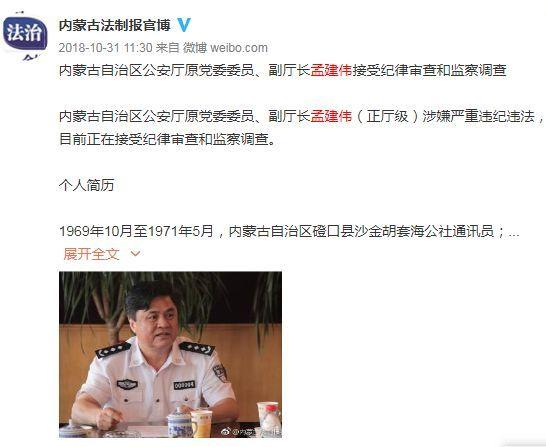Click the first red 孟建伟 keyword in headline
Image resolution: width=546 pixels, height=447 pixels.
tap(331, 70)
